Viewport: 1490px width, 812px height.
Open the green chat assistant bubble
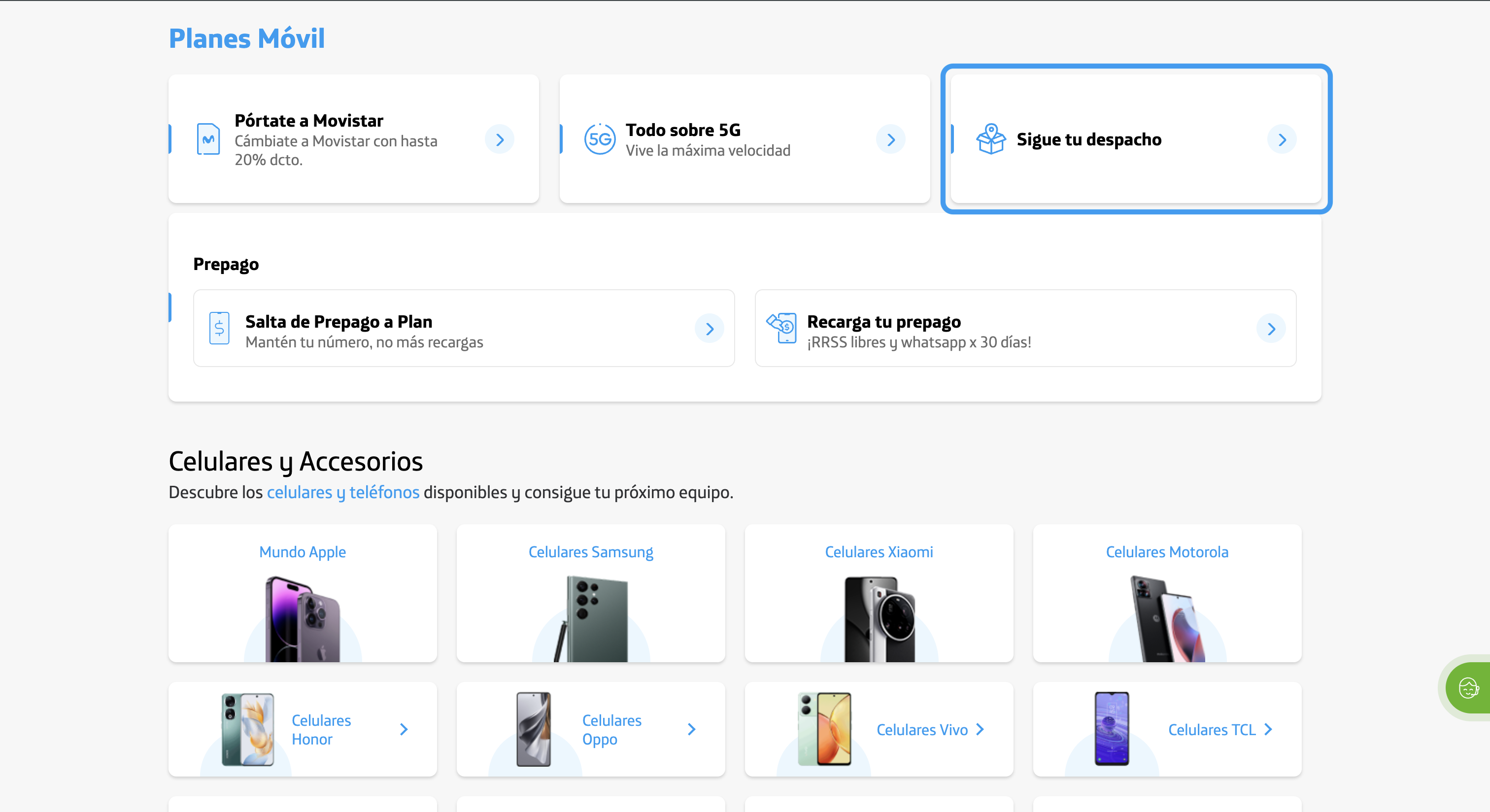click(1469, 688)
